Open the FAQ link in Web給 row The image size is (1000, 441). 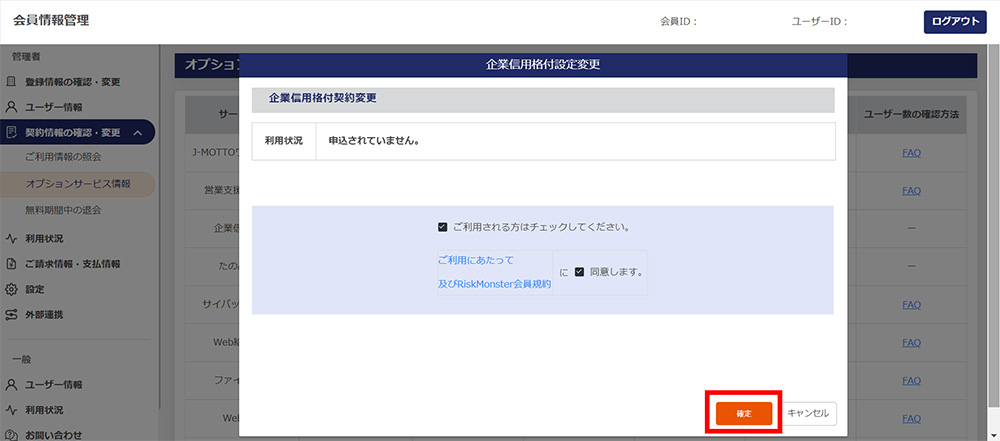pyautogui.click(x=911, y=343)
